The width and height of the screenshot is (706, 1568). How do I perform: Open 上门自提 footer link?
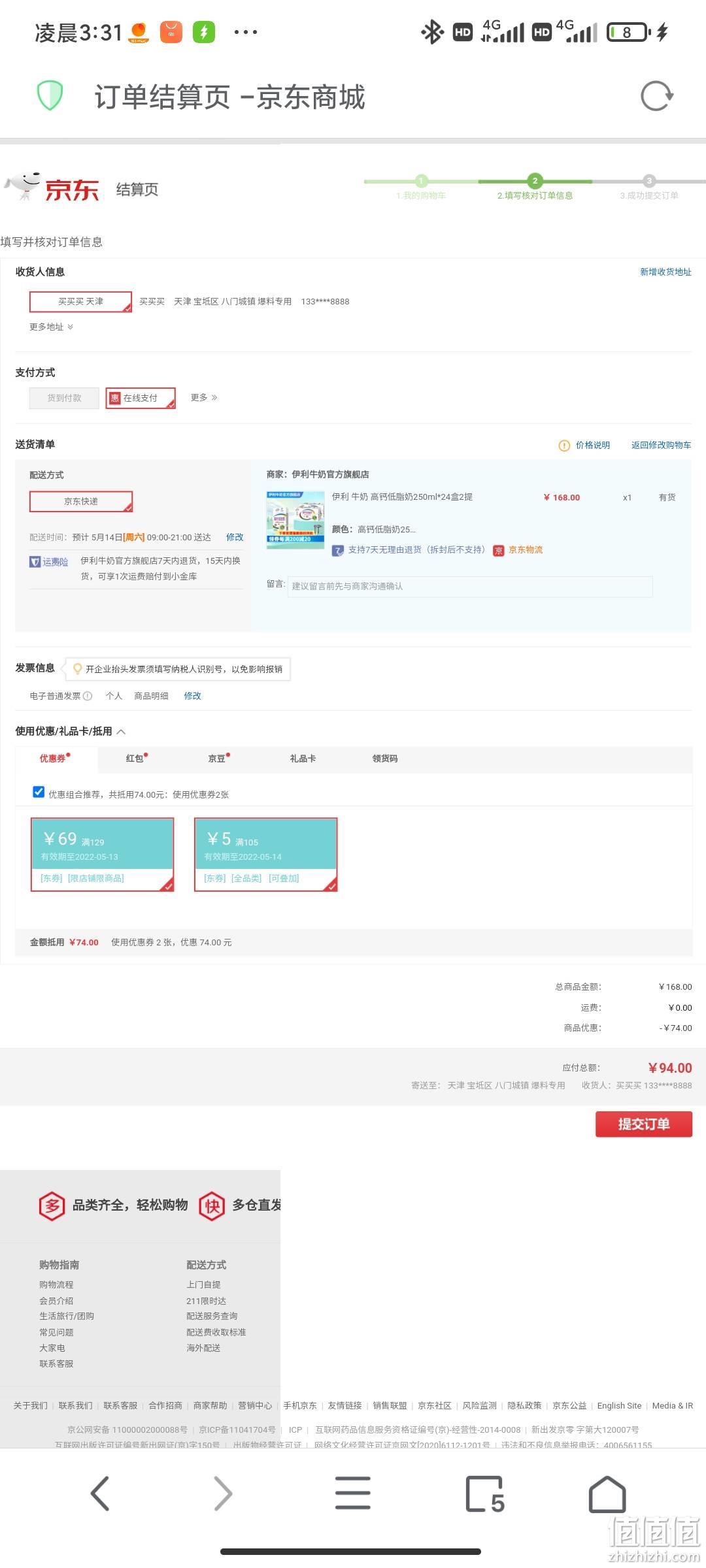[x=203, y=1284]
